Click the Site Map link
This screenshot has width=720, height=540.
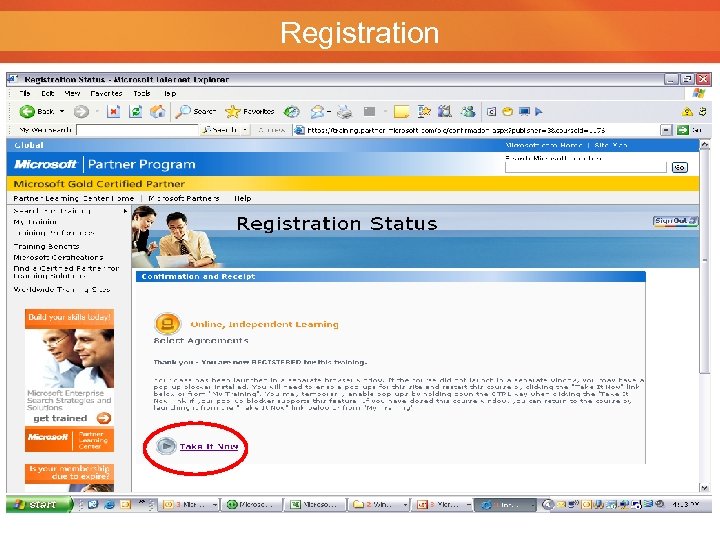[x=610, y=145]
